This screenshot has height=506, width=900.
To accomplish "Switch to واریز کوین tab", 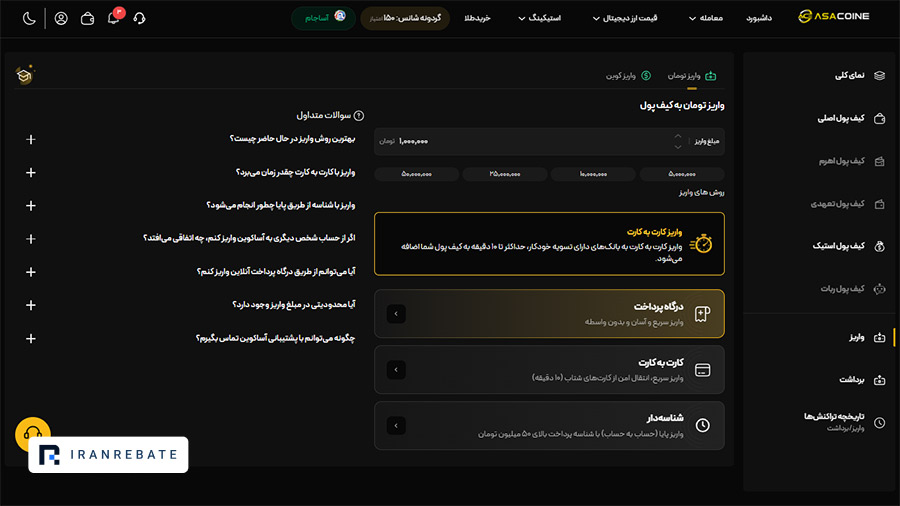I will [x=628, y=76].
